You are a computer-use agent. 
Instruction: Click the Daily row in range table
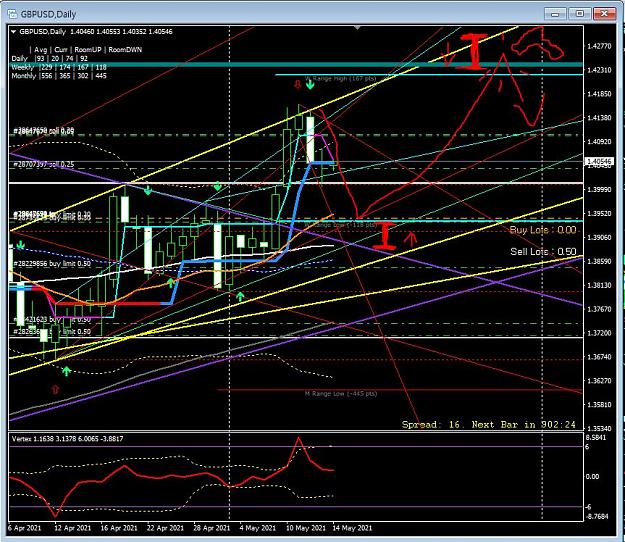[x=49, y=59]
